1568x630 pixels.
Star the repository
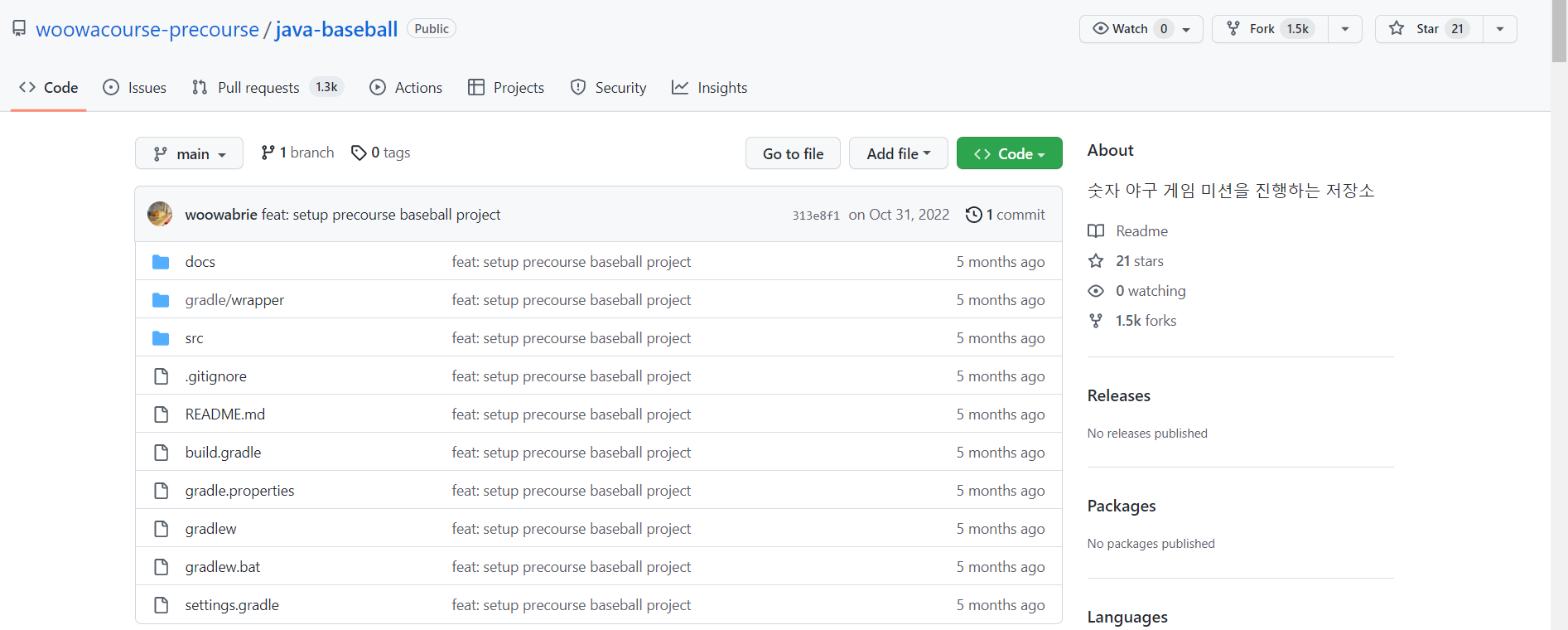coord(1429,29)
